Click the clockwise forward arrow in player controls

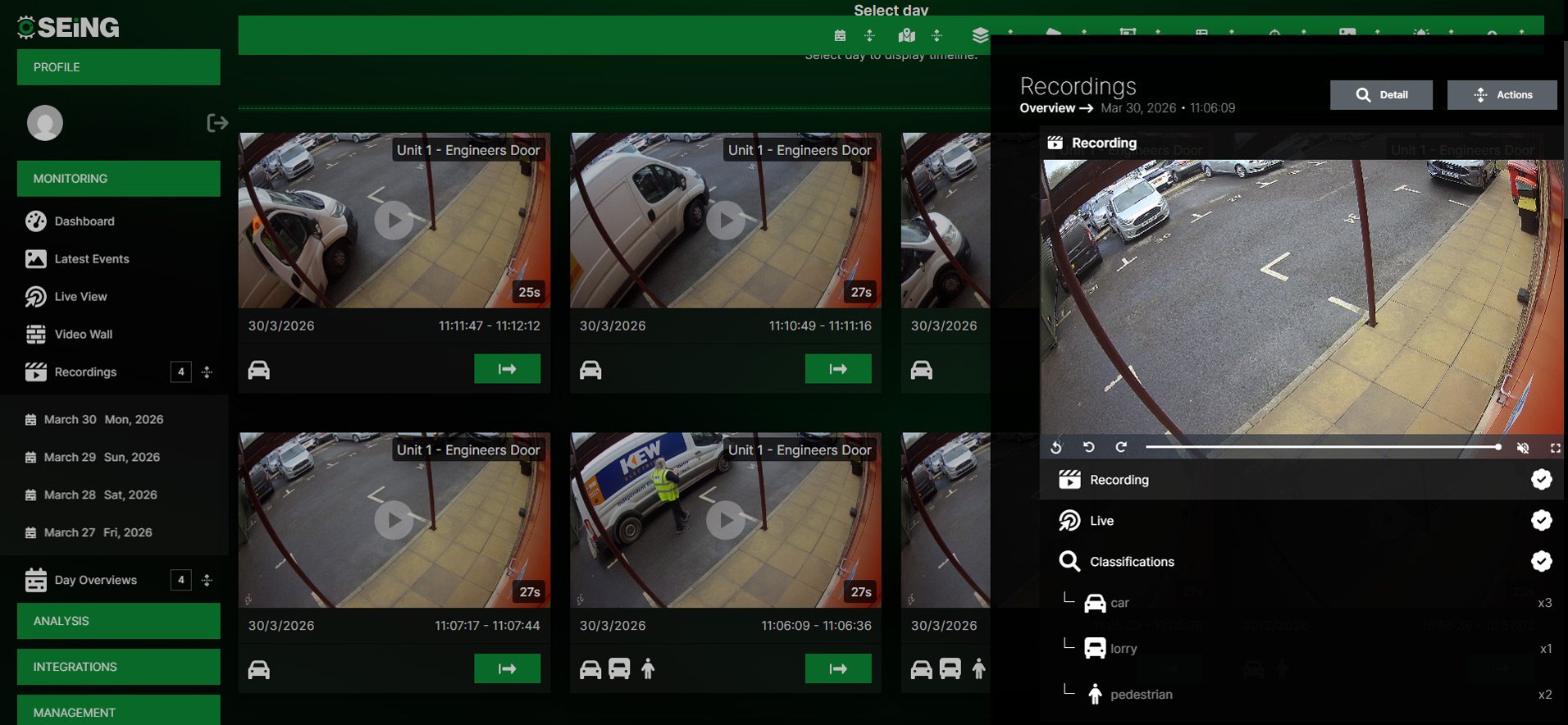pos(1121,447)
